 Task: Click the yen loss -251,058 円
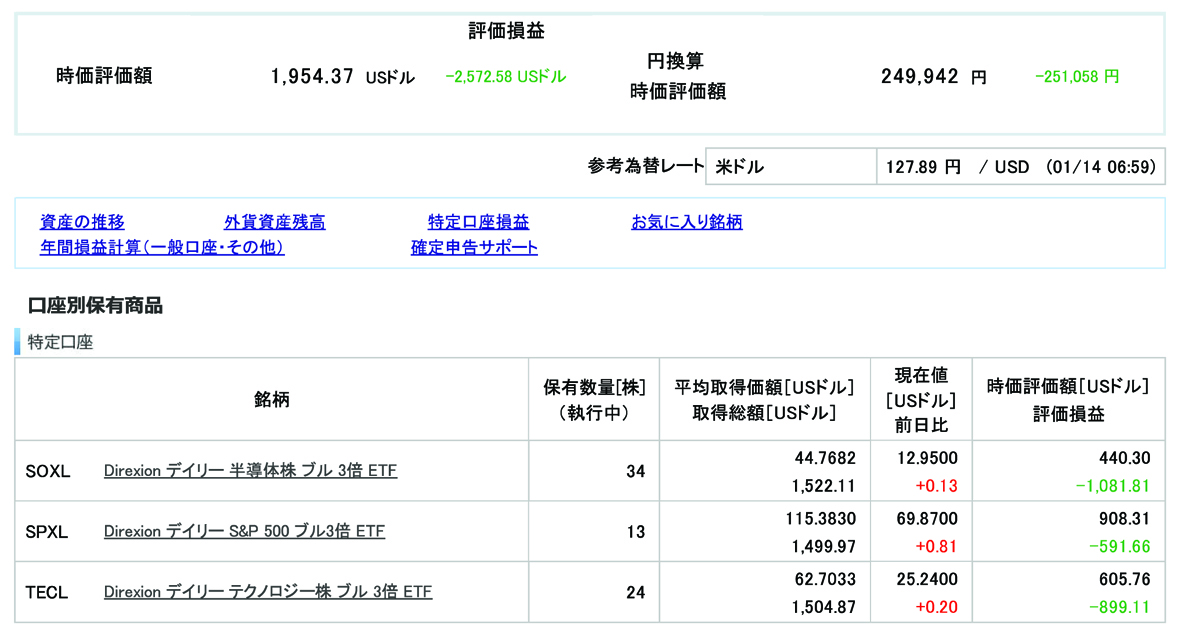click(1077, 77)
